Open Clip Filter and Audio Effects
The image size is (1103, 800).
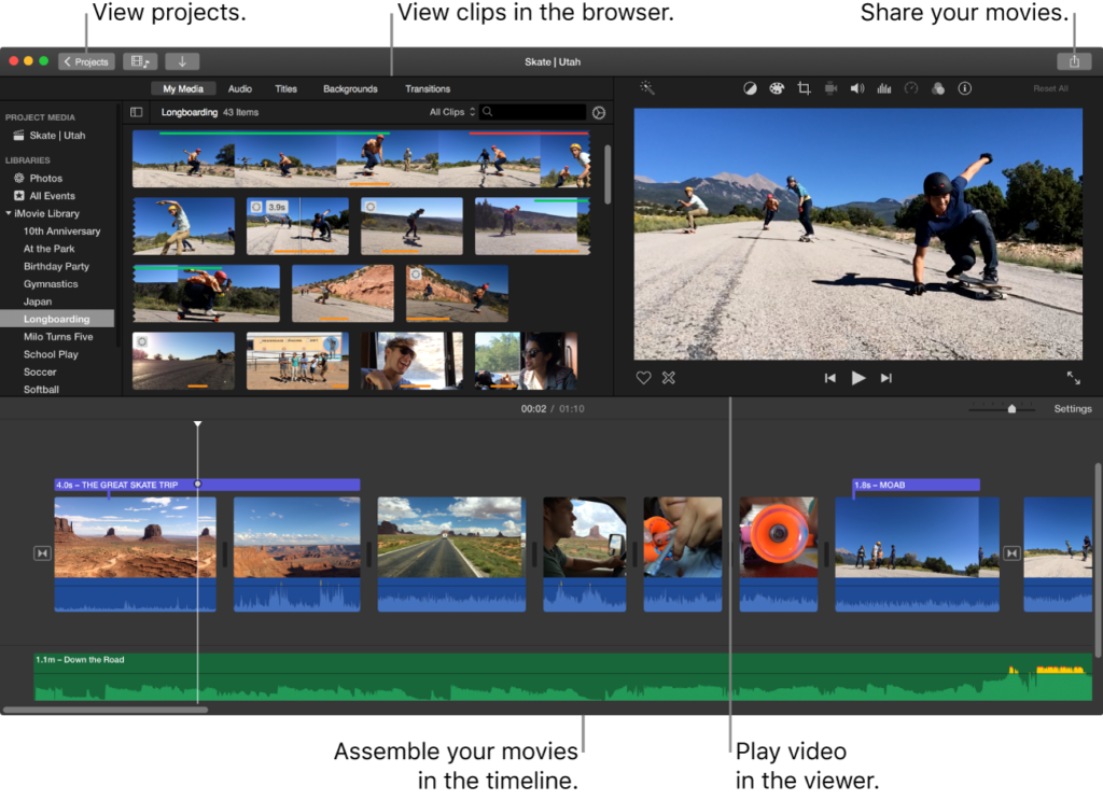[938, 89]
